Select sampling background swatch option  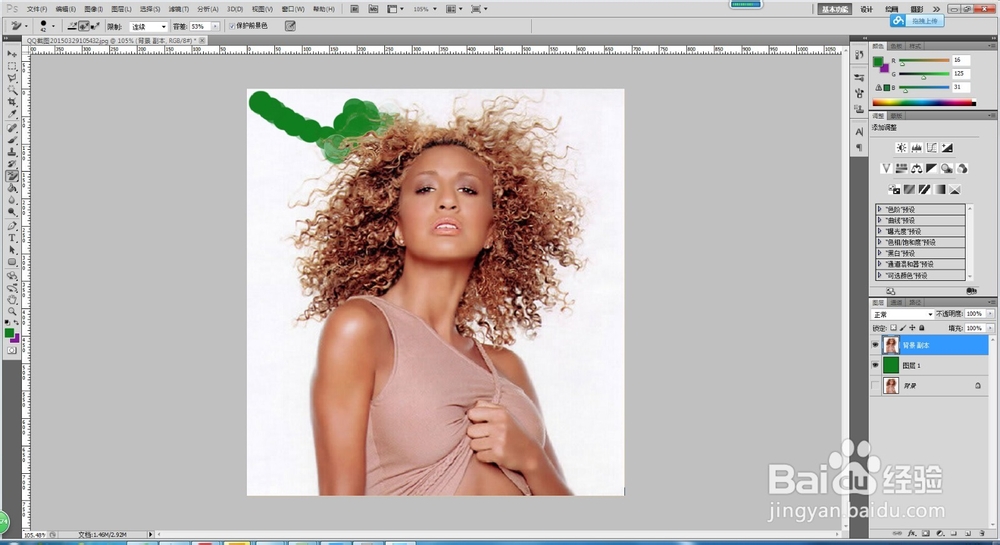tap(95, 26)
